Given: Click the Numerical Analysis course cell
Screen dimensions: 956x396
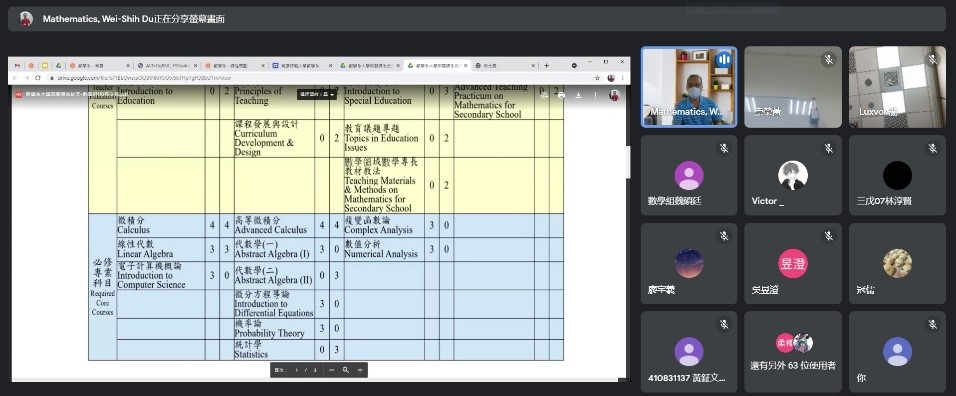Looking at the screenshot, I should tap(384, 249).
